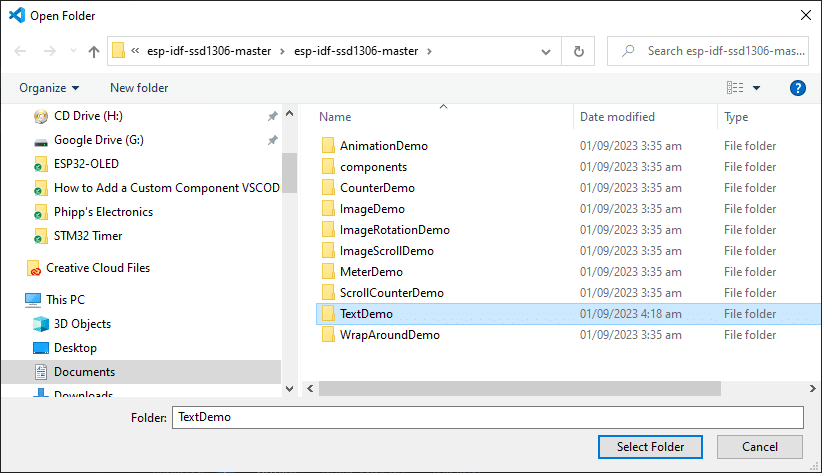
Task: Open the Organize dropdown menu
Action: click(x=49, y=88)
